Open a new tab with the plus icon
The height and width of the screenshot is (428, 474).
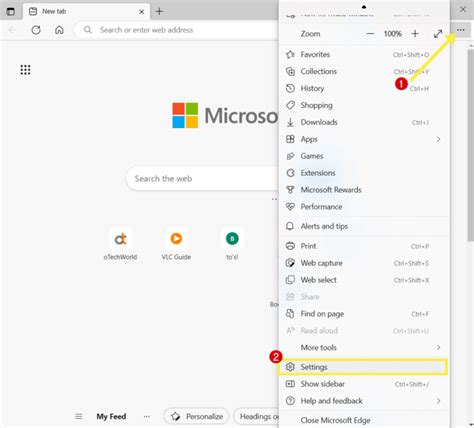[x=159, y=11]
